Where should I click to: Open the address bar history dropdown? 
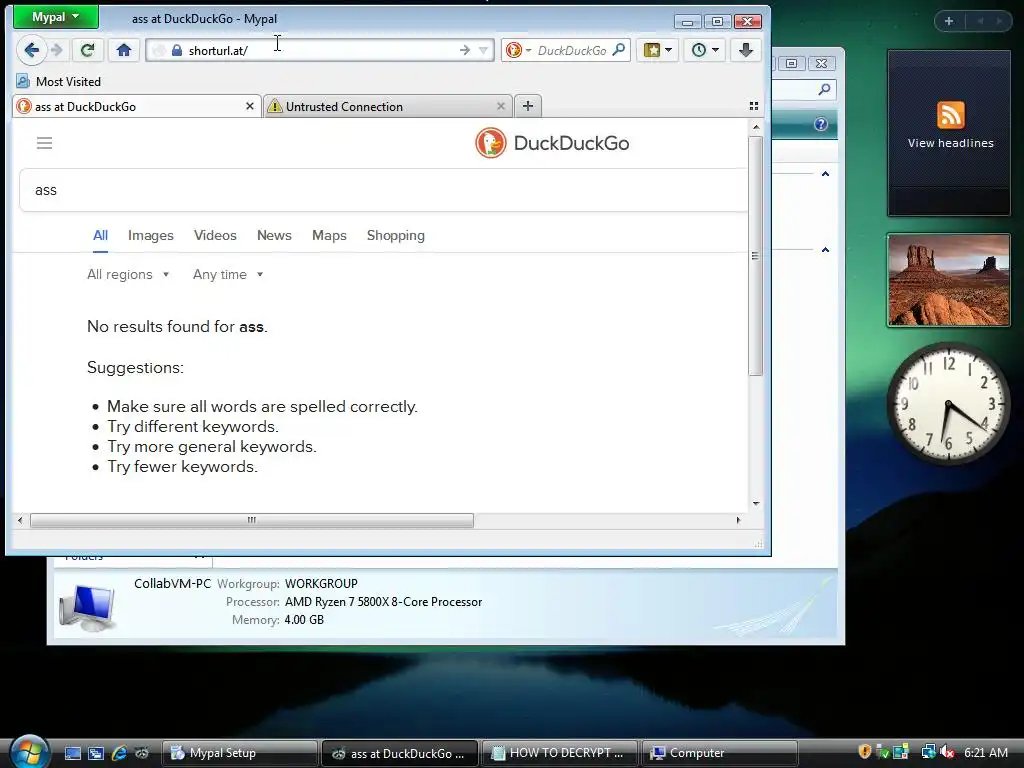(483, 50)
